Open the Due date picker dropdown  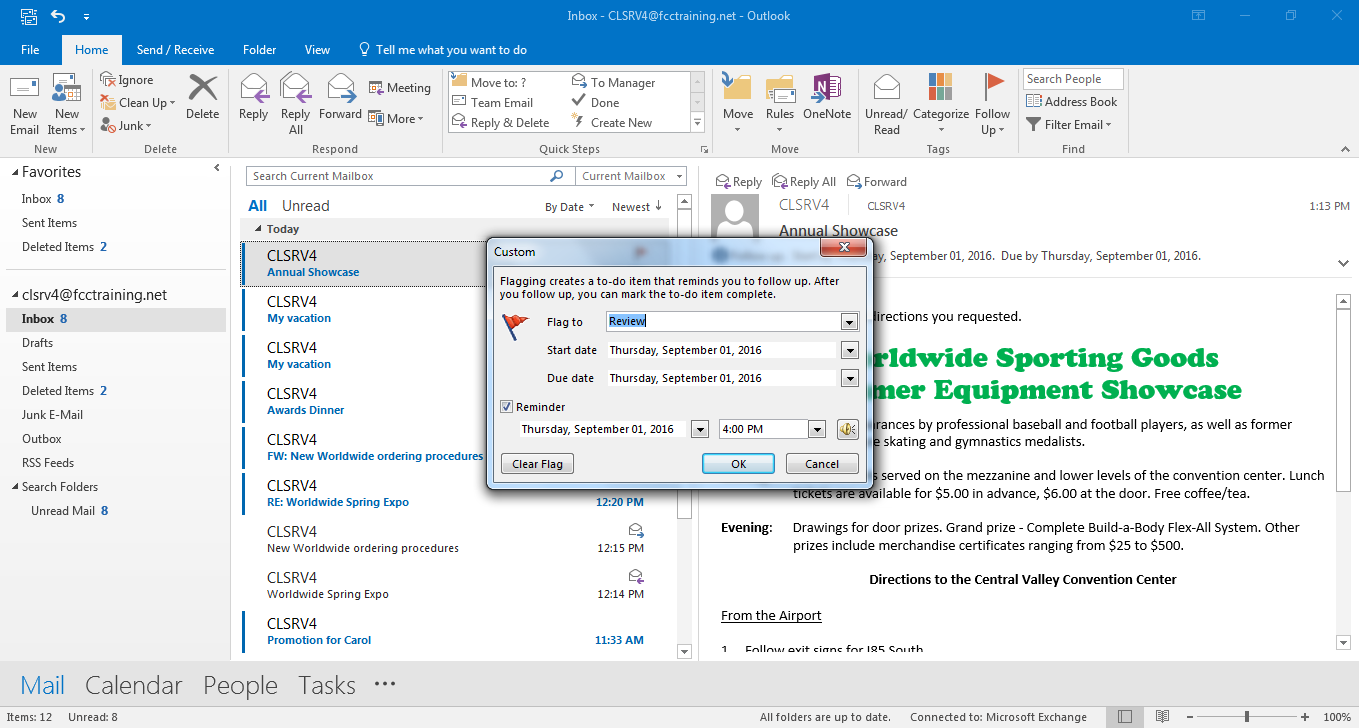850,378
